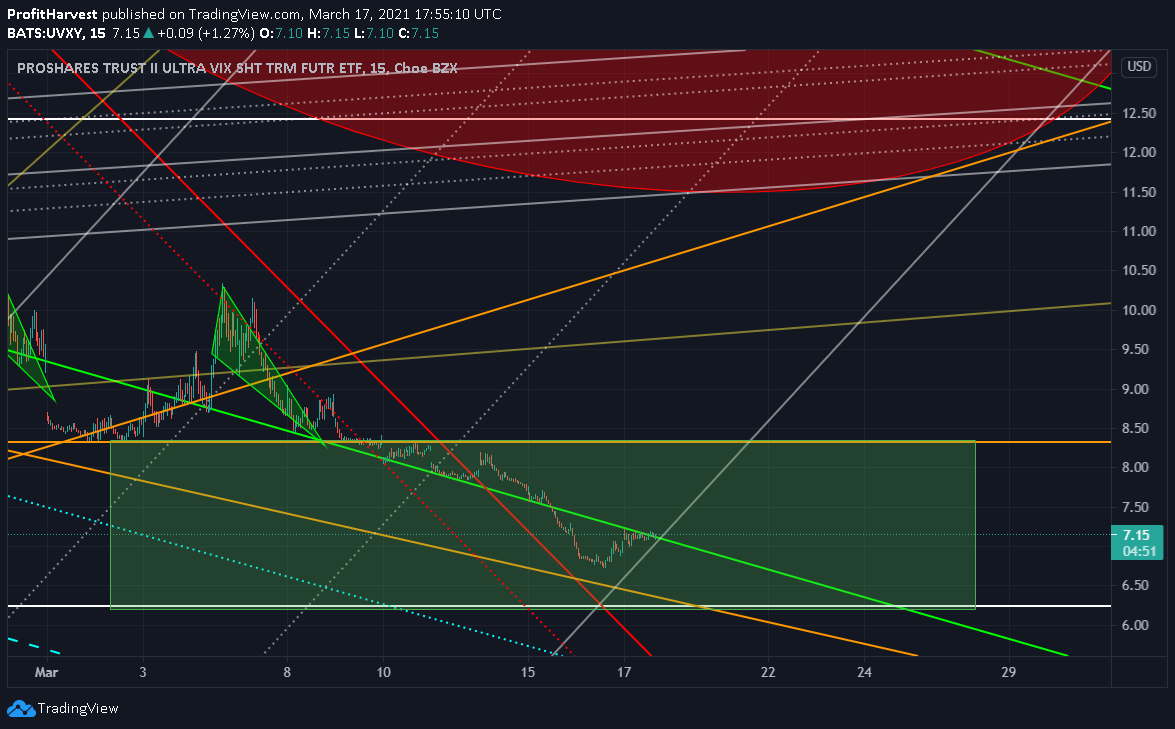Click the countdown timer 04:51
The height and width of the screenshot is (729, 1175).
tap(1138, 551)
